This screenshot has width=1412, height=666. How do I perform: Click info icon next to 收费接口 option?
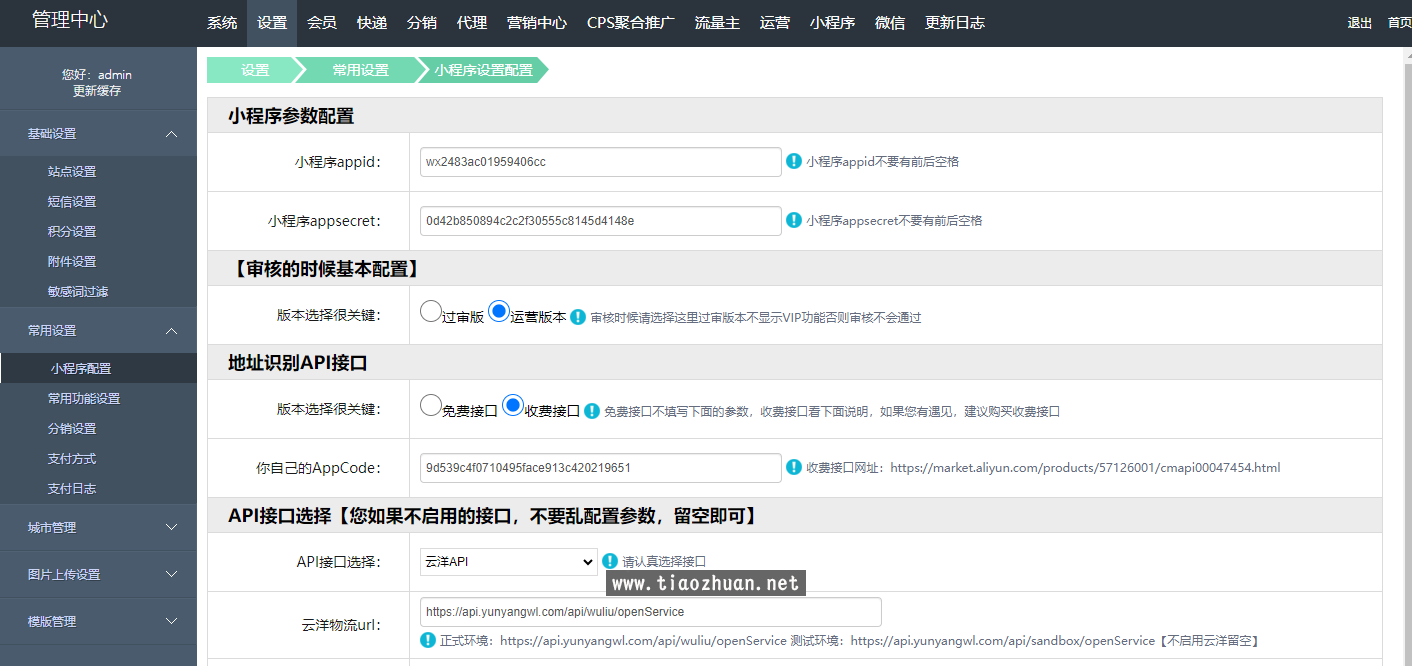coord(592,411)
